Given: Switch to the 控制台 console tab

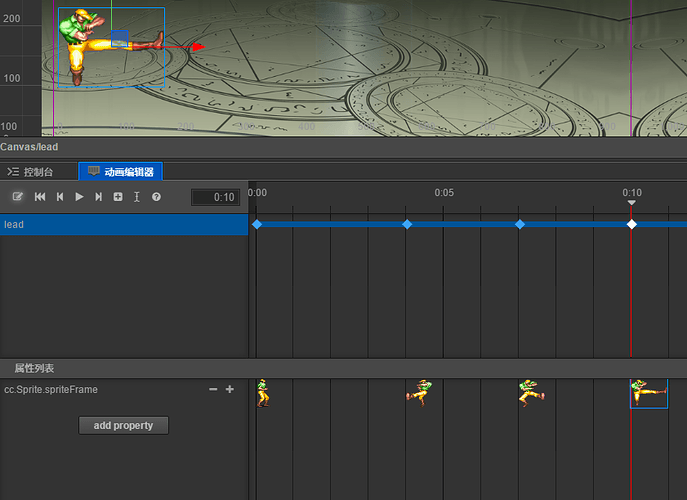Looking at the screenshot, I should [31, 172].
